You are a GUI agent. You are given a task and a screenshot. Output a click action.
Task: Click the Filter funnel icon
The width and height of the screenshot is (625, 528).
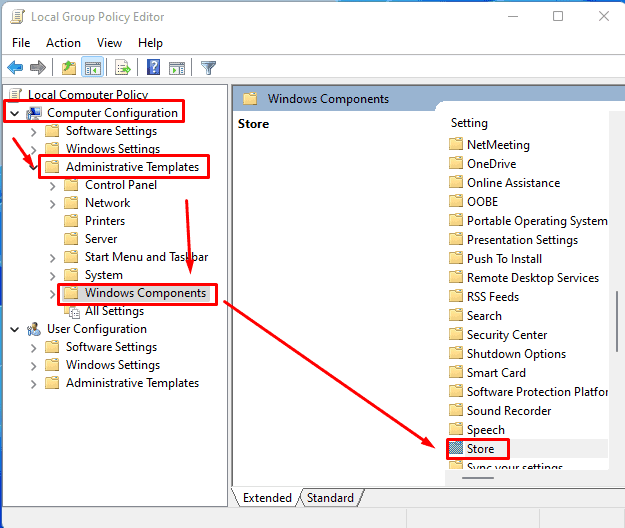208,68
